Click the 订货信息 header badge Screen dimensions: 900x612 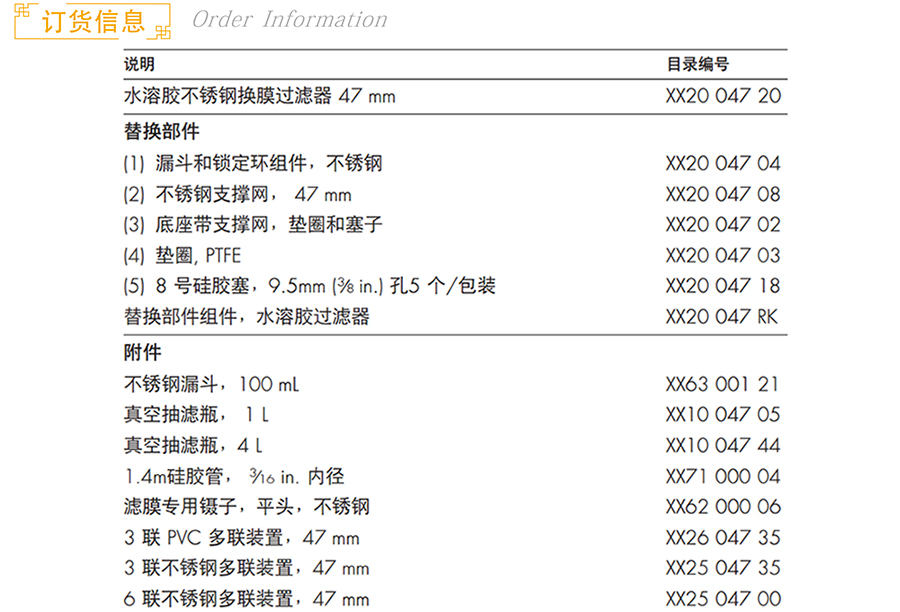point(93,21)
